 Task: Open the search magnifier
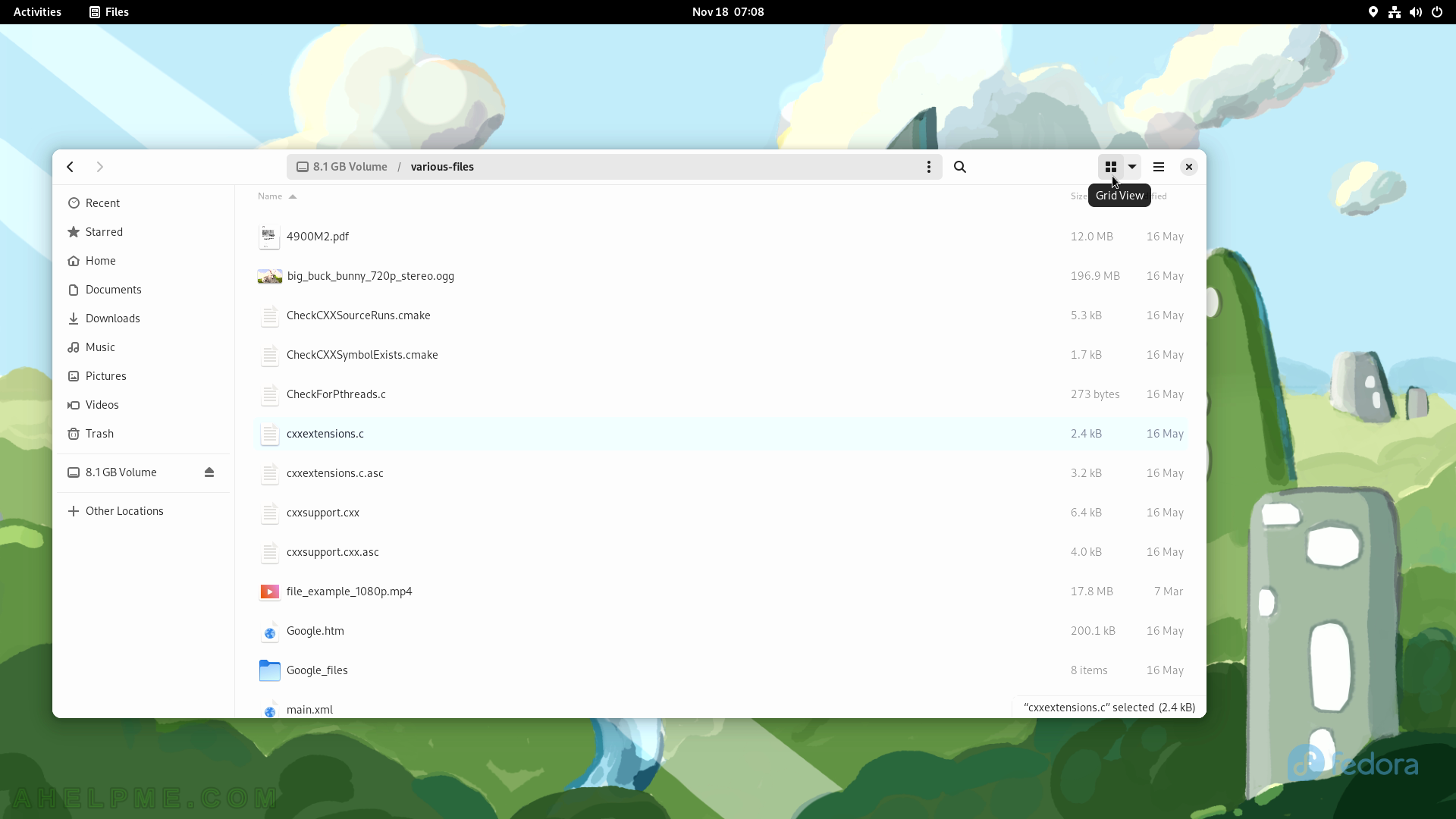(x=960, y=167)
